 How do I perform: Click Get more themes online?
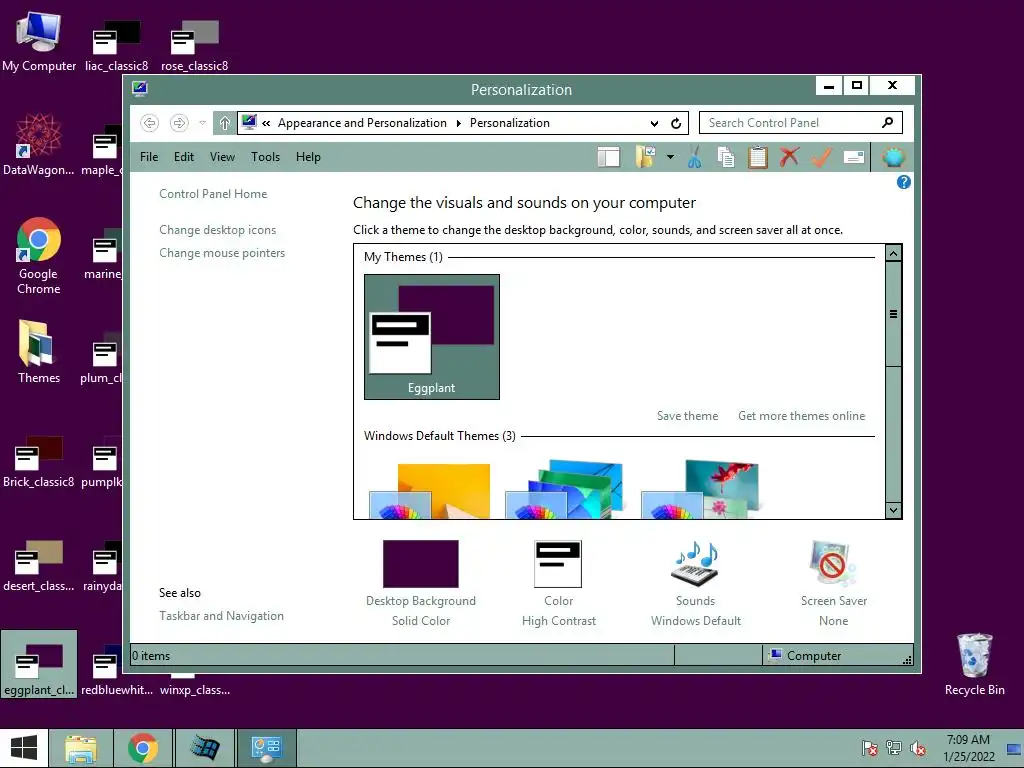coord(801,416)
